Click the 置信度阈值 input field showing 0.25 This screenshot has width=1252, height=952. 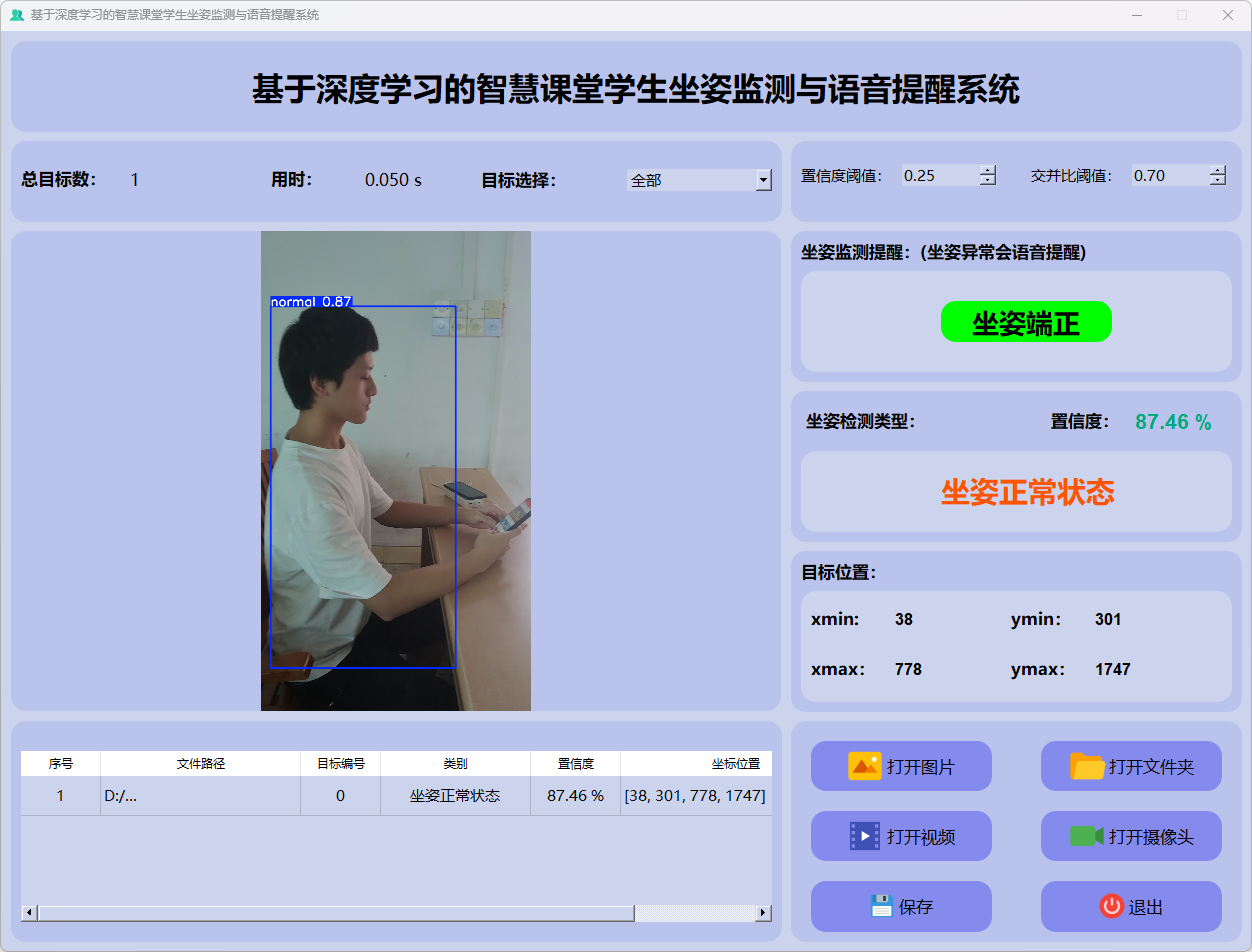pyautogui.click(x=940, y=176)
